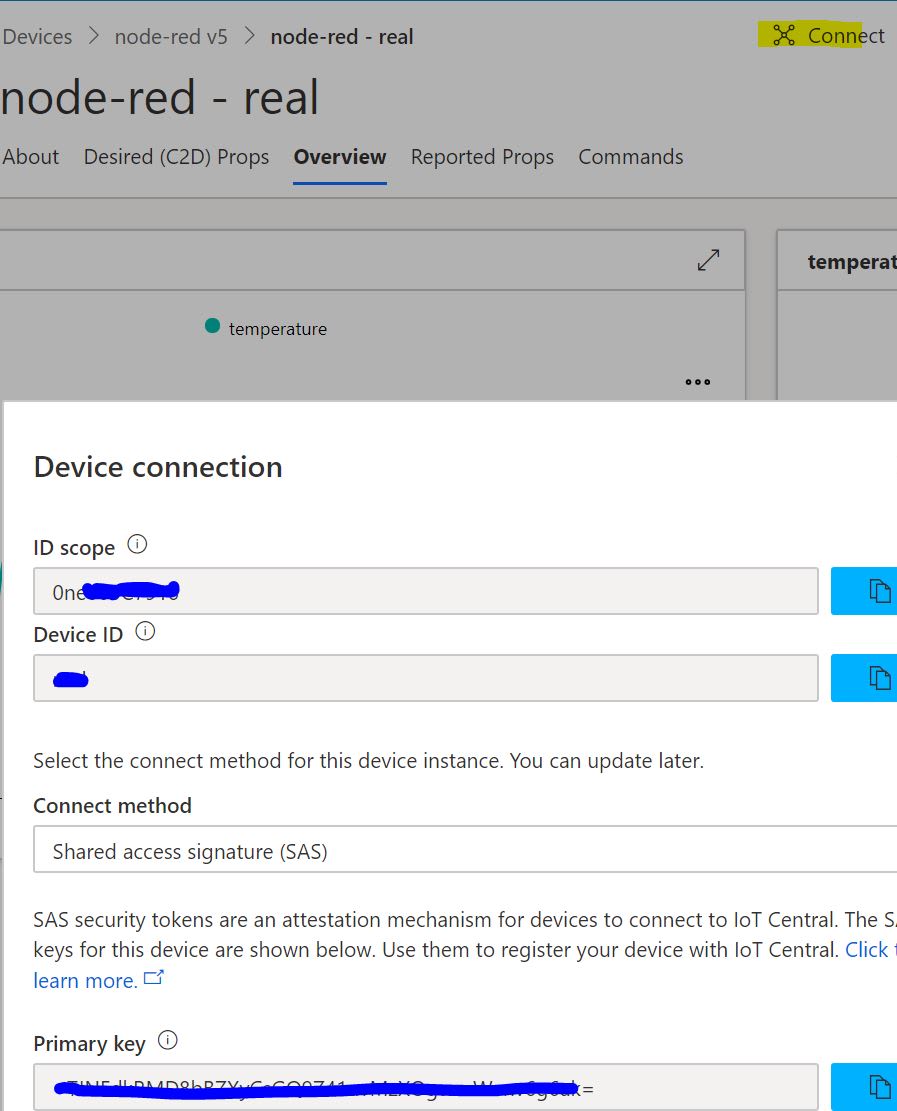Image resolution: width=897 pixels, height=1111 pixels.
Task: Open the Connect method dropdown
Action: [x=465, y=851]
